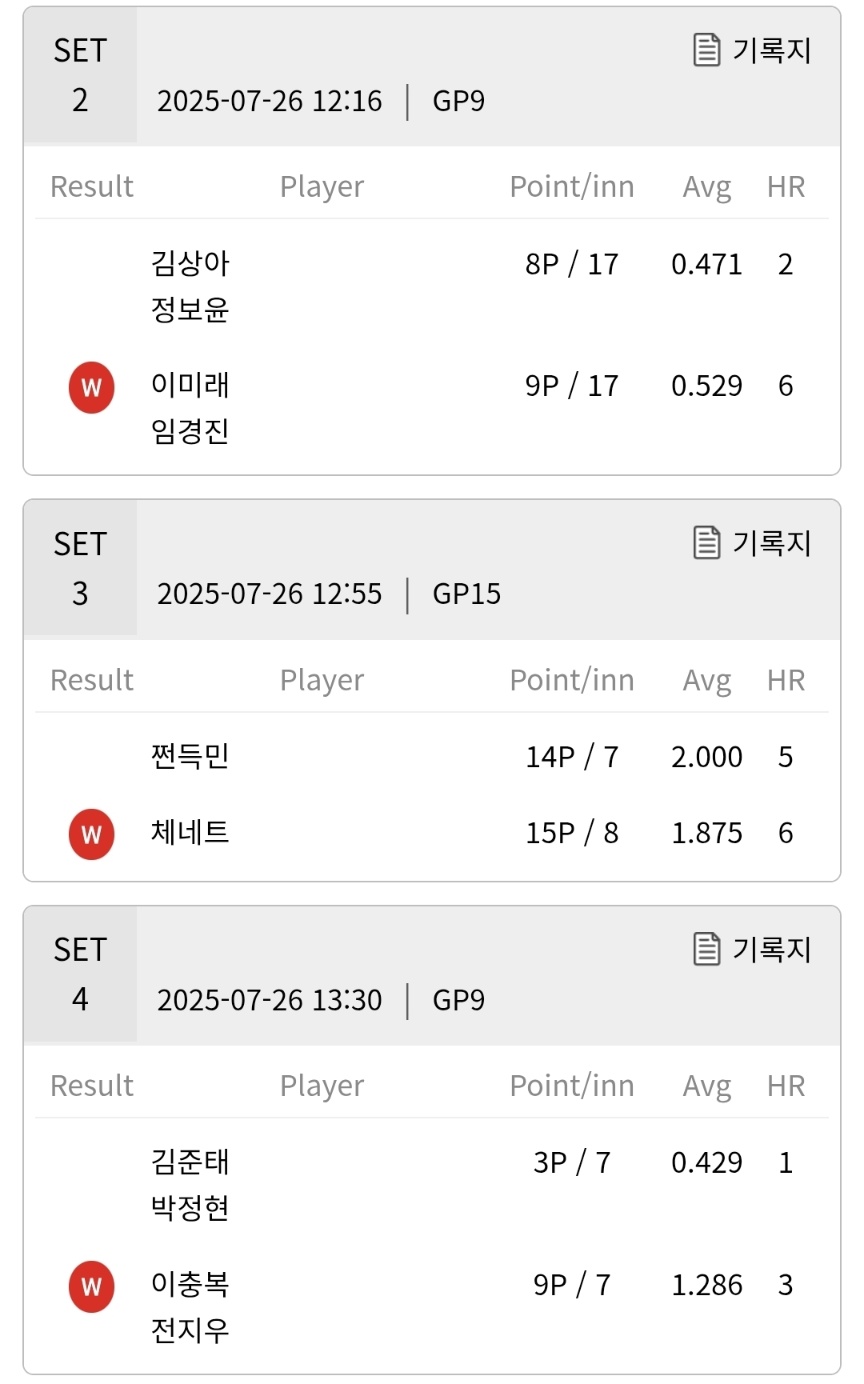
Task: Click the GP15 label in SET 3
Action: [467, 594]
